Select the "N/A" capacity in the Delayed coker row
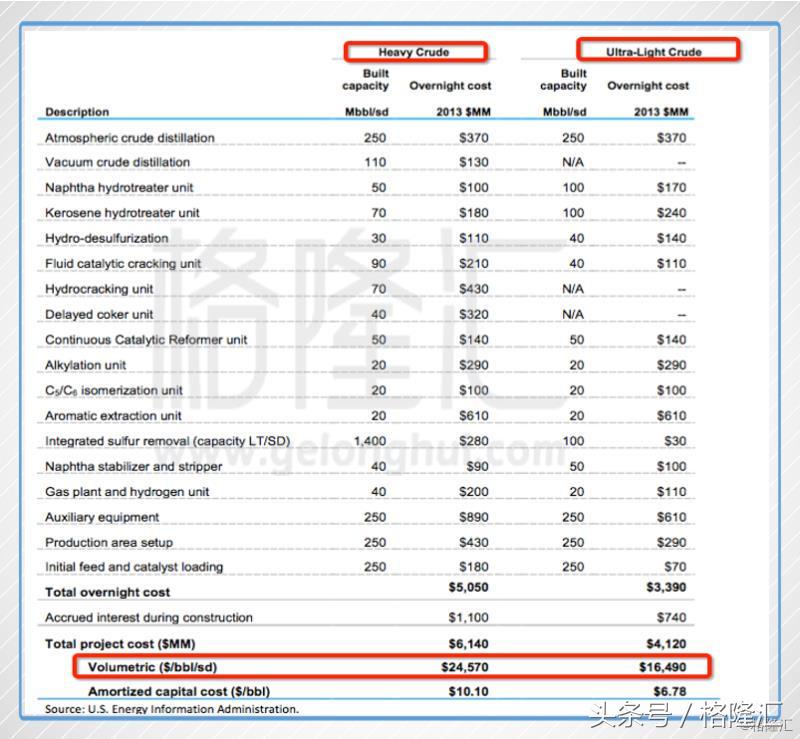This screenshot has width=800, height=739. click(573, 314)
